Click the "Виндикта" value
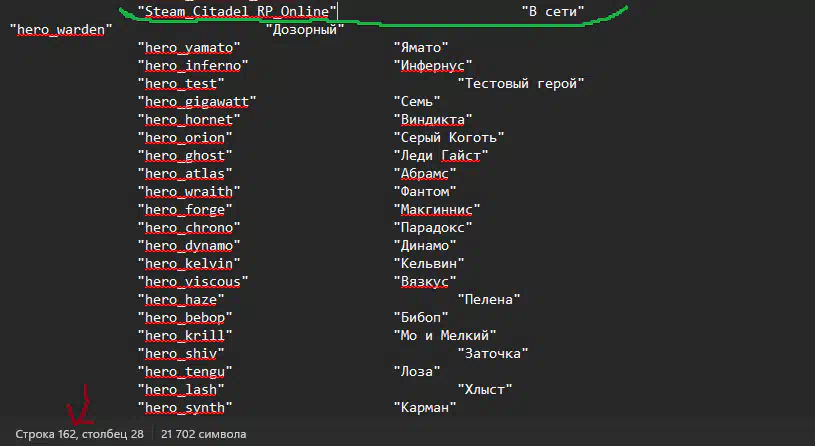The width and height of the screenshot is (815, 446). [433, 120]
